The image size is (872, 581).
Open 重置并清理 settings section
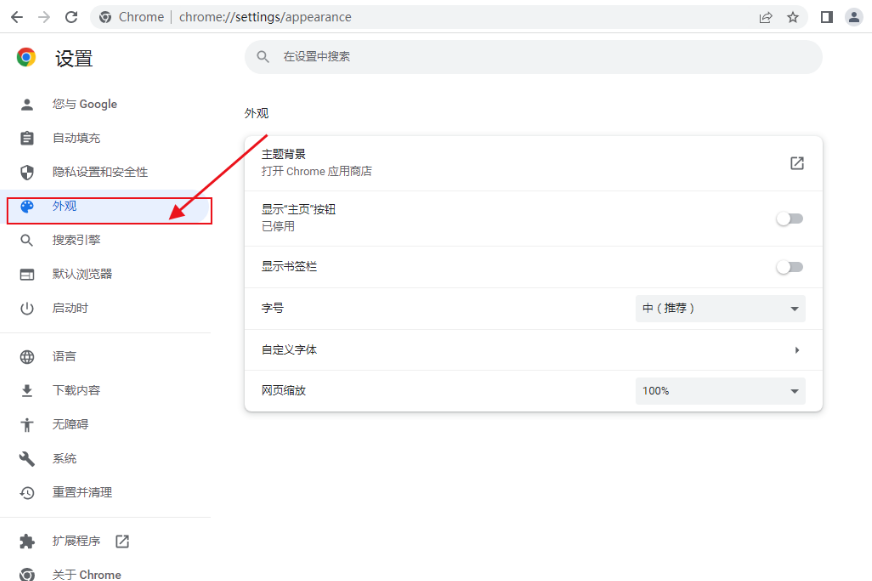pos(82,492)
